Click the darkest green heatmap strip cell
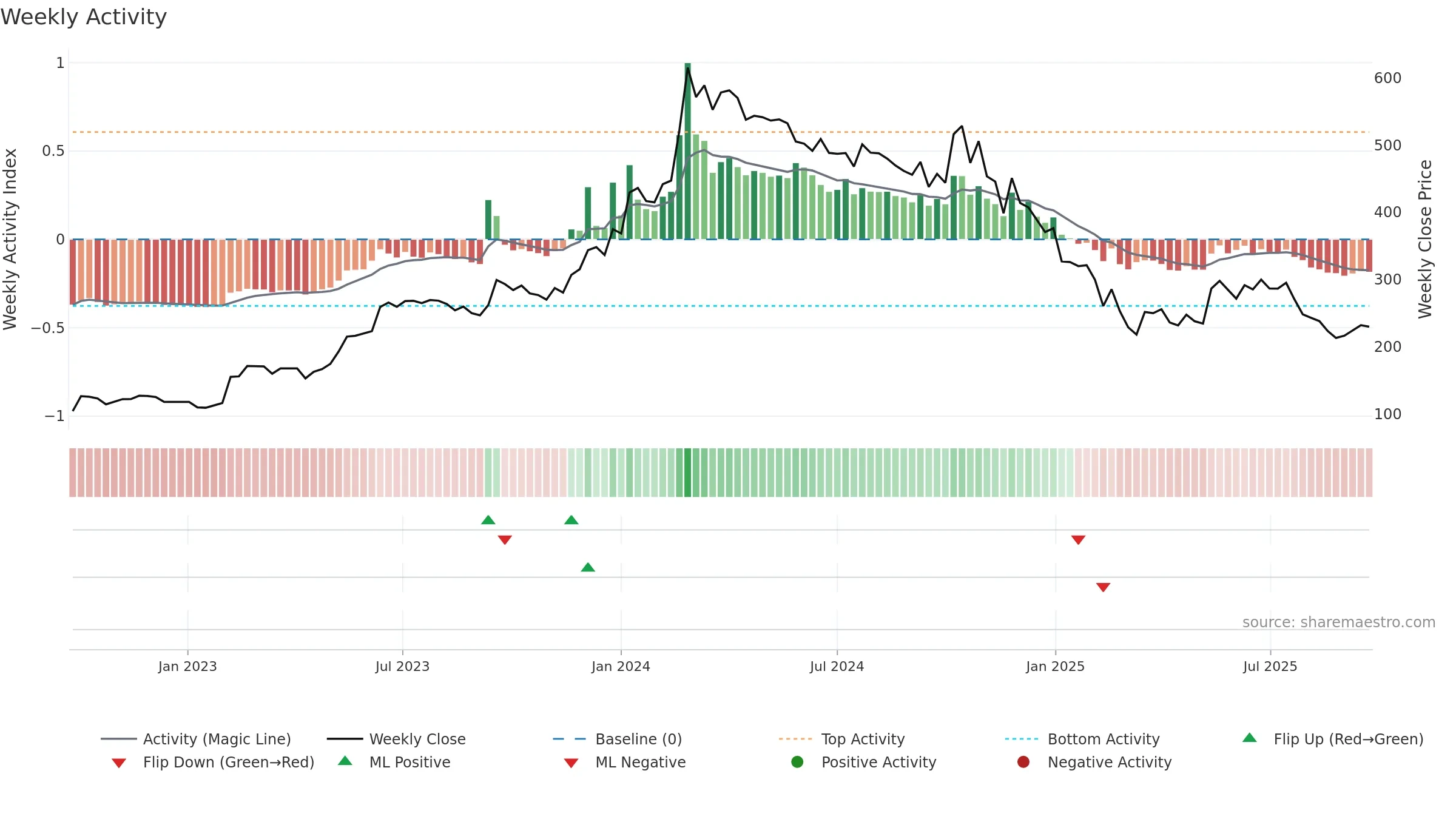 (x=688, y=473)
